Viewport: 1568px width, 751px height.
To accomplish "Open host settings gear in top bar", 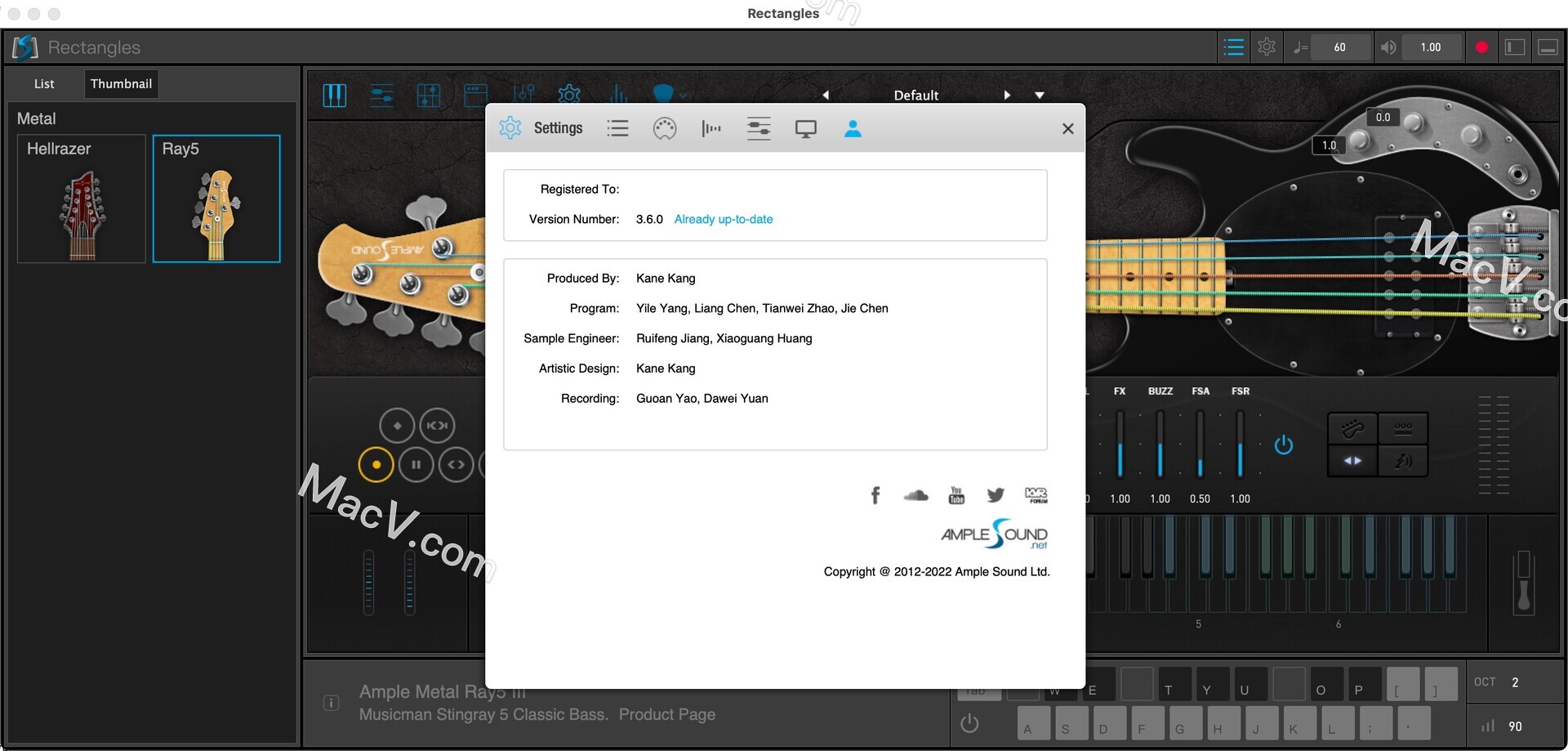I will [1267, 47].
